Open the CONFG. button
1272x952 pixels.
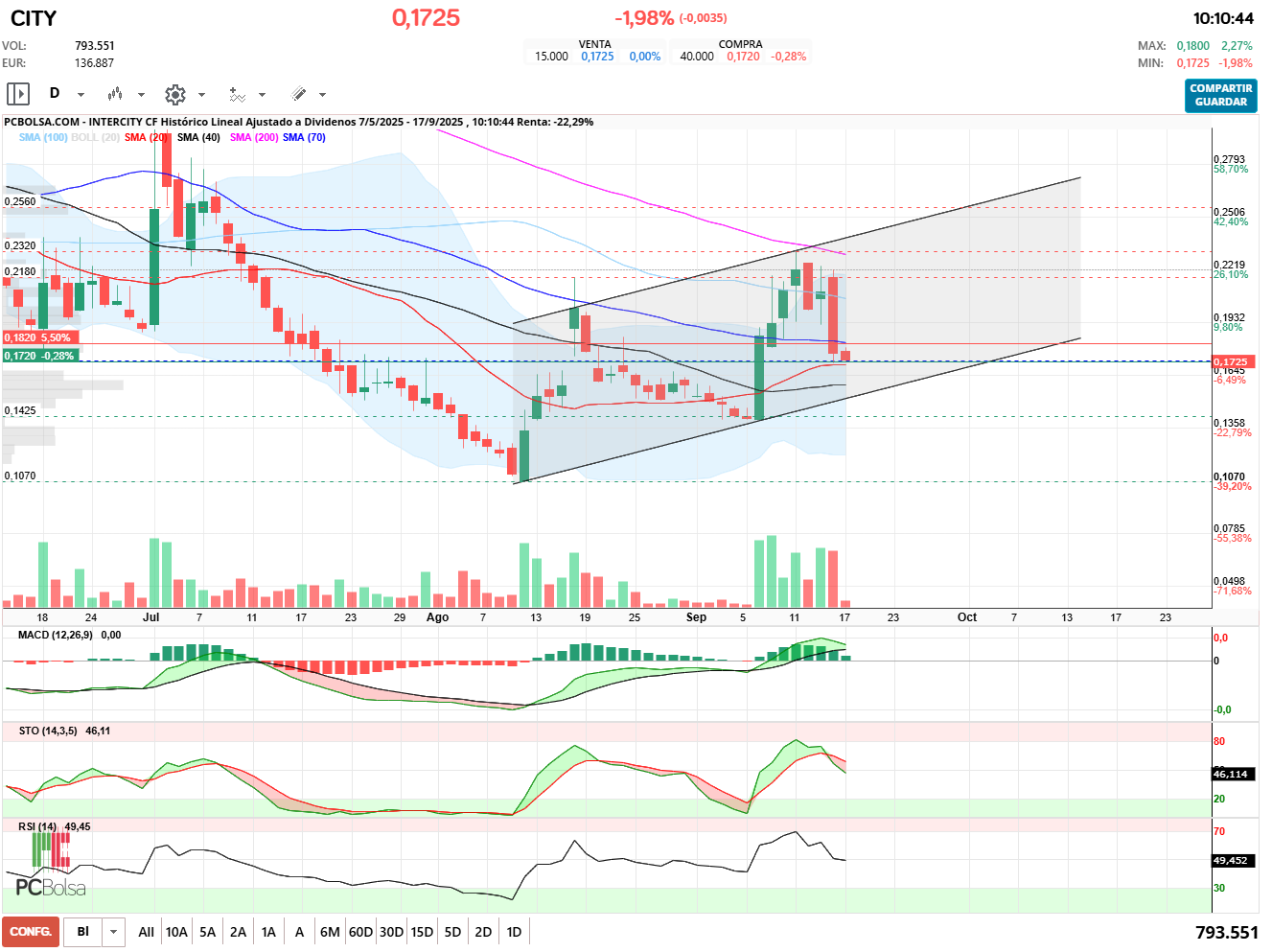31,932
